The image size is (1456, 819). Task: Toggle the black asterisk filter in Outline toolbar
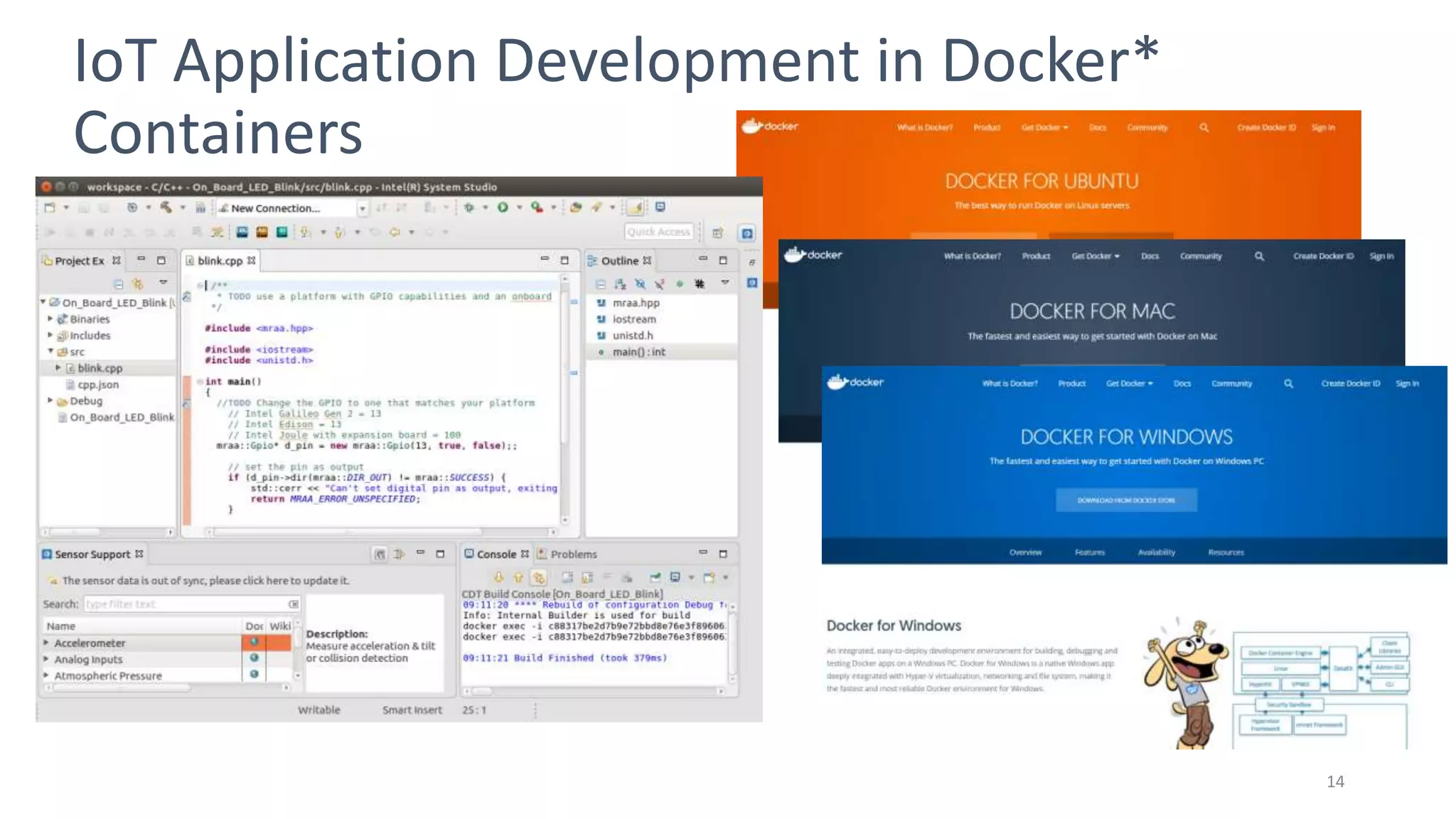click(700, 284)
